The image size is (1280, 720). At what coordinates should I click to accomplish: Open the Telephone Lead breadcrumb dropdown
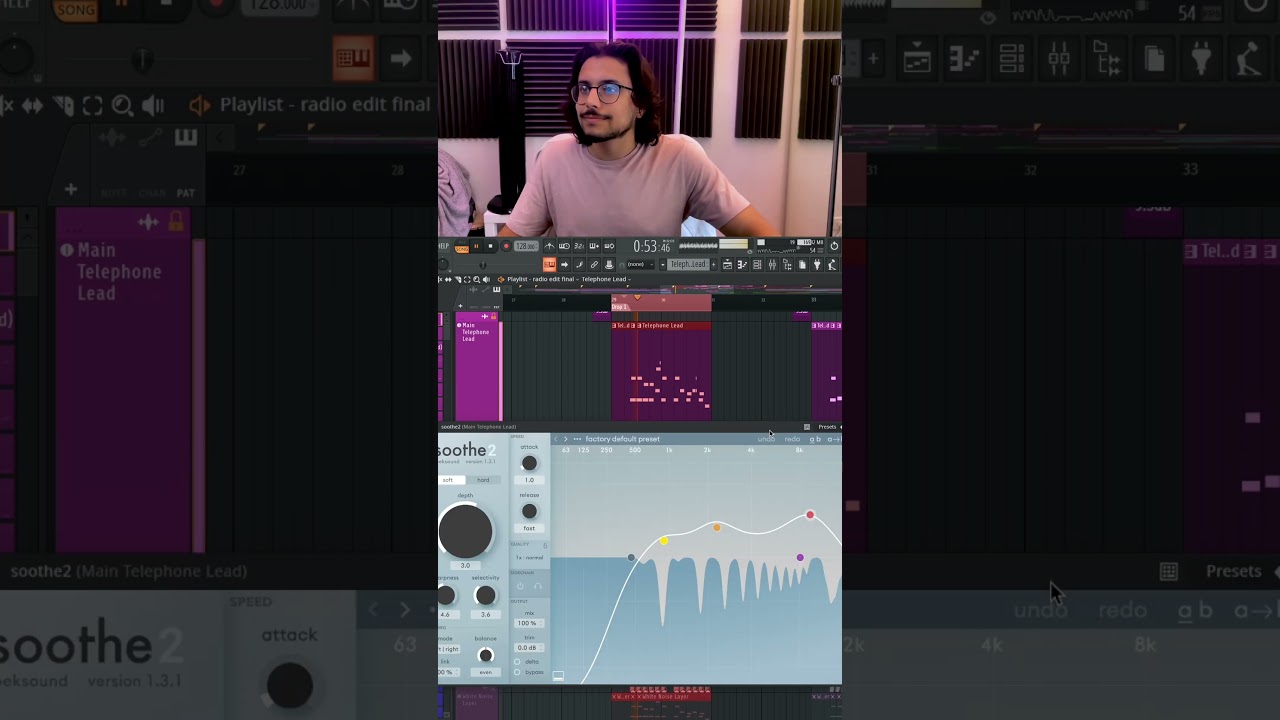click(x=608, y=279)
